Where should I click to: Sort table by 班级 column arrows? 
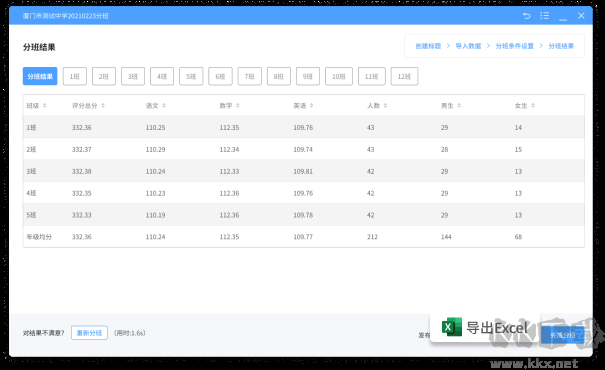tap(45, 106)
